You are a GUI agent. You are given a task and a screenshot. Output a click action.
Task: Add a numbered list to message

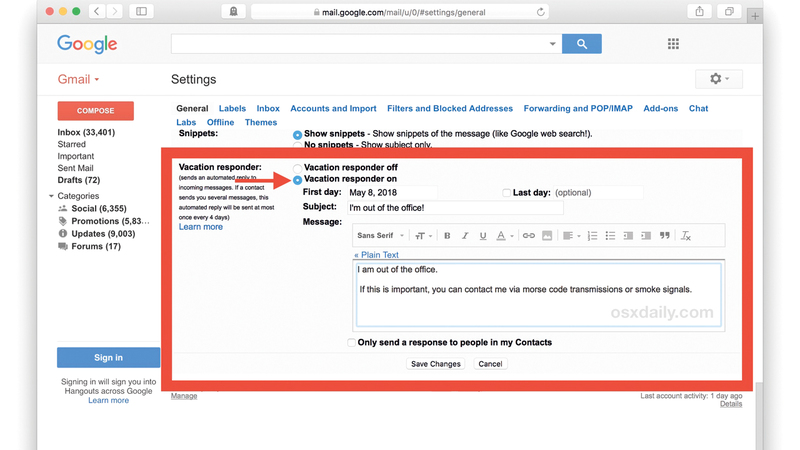point(592,236)
